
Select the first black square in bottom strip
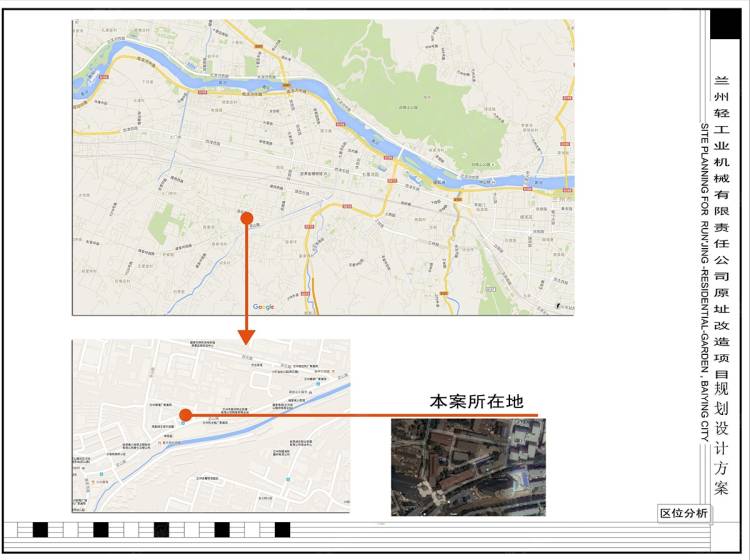coord(41,529)
